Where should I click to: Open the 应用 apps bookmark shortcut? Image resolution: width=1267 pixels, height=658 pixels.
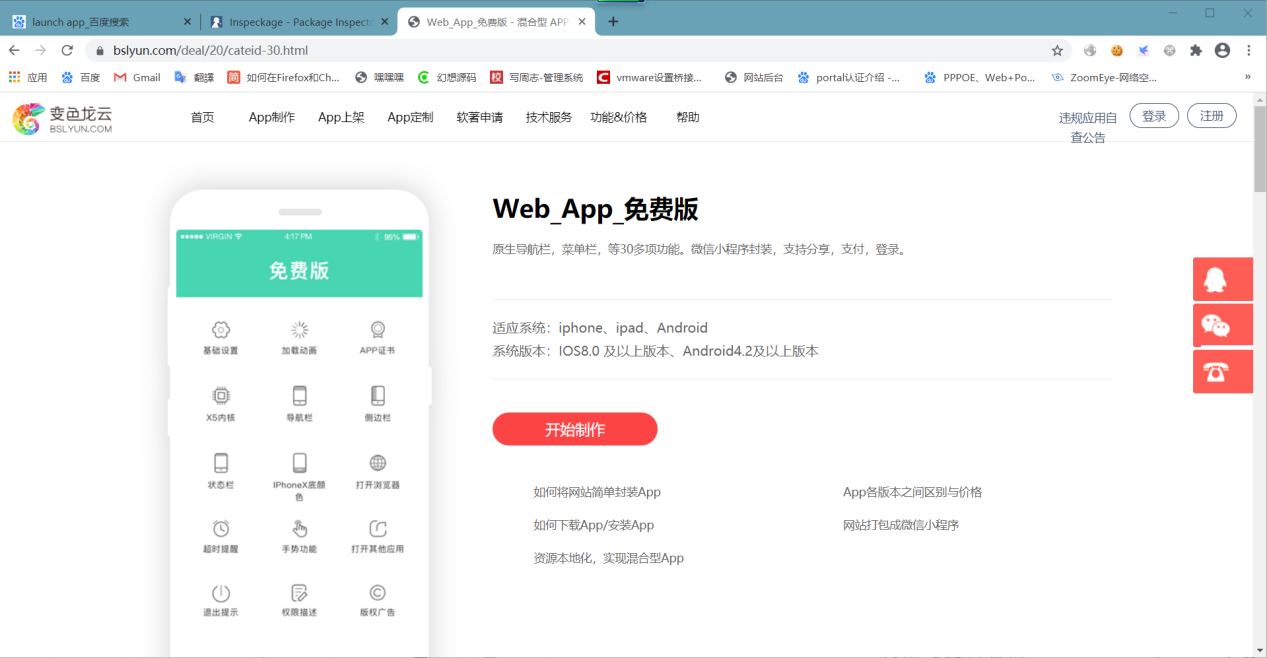click(x=28, y=77)
